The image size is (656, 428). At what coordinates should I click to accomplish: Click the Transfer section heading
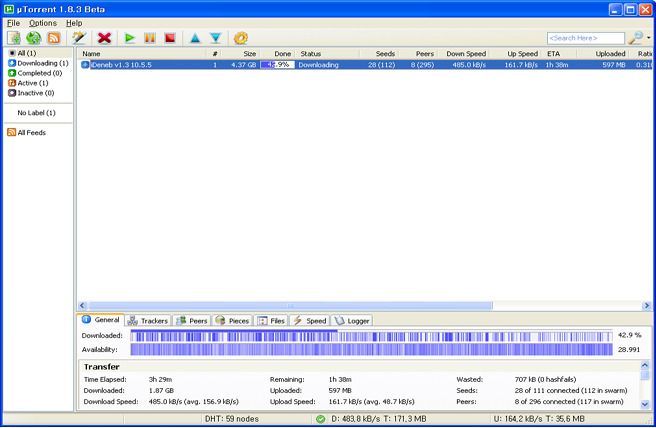[102, 367]
